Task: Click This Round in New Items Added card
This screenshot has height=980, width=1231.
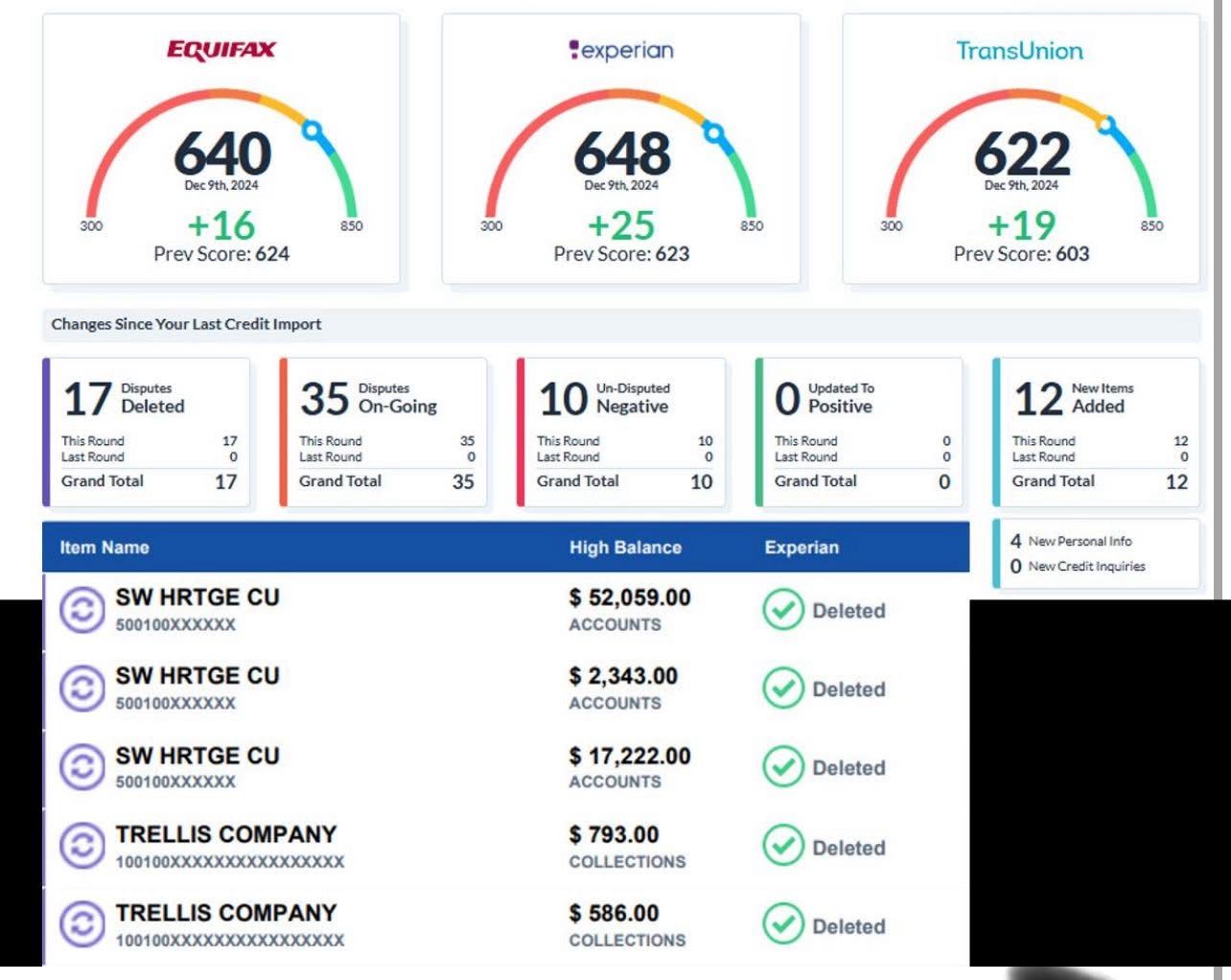Action: point(1043,441)
